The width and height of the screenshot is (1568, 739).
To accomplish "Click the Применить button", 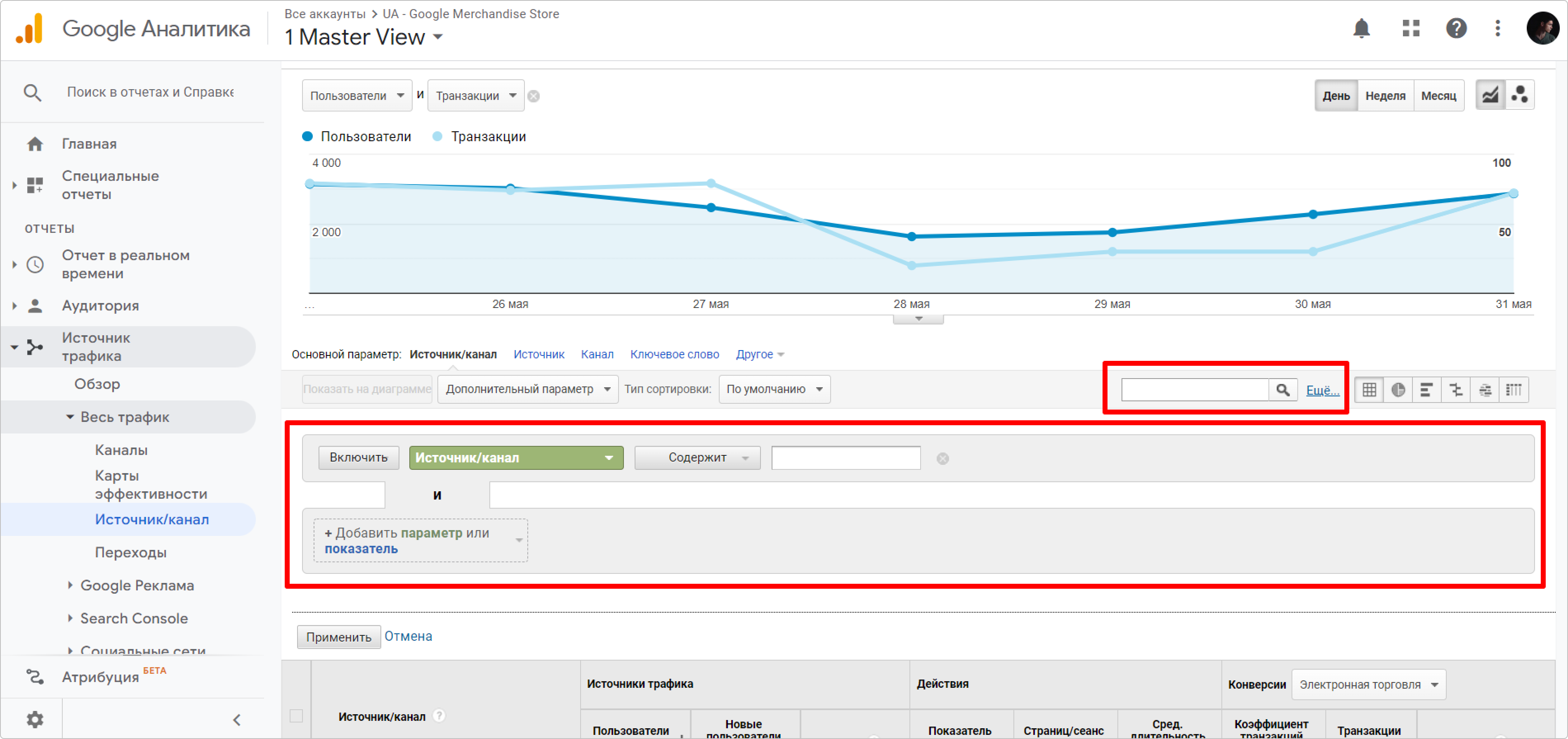I will [338, 637].
